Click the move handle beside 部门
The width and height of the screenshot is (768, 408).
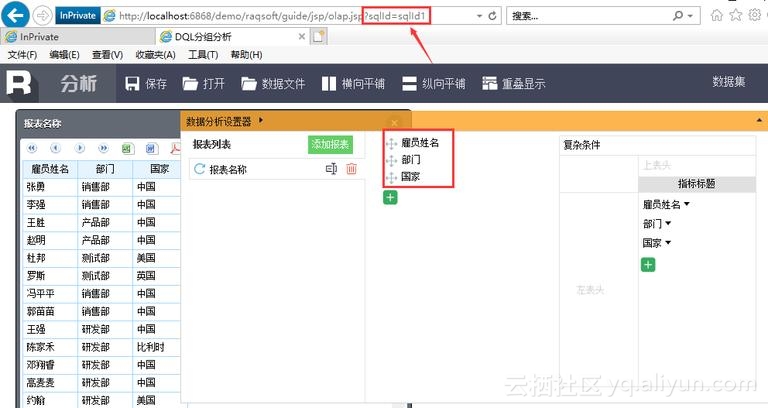(x=391, y=160)
